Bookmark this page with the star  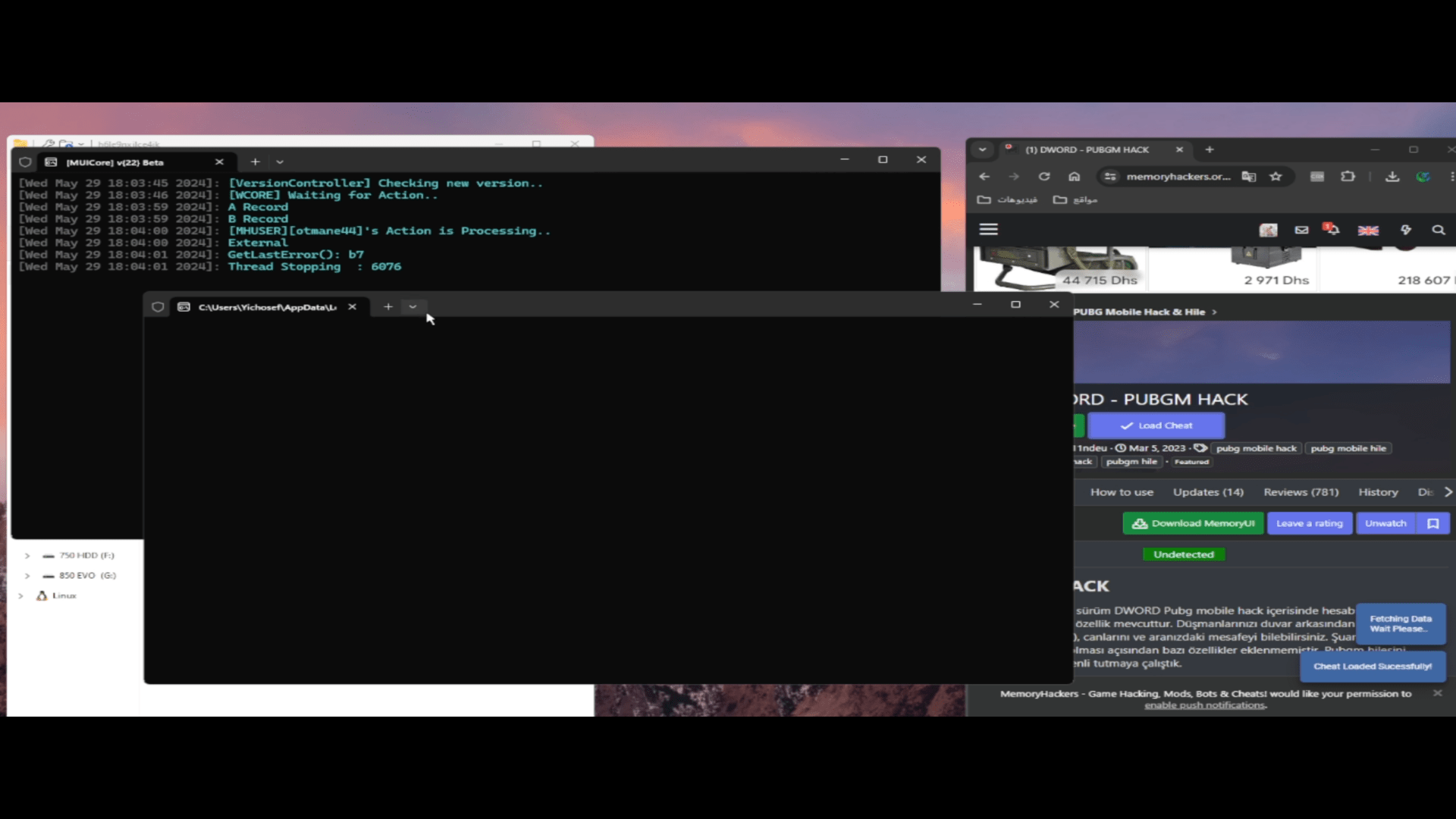point(1276,177)
